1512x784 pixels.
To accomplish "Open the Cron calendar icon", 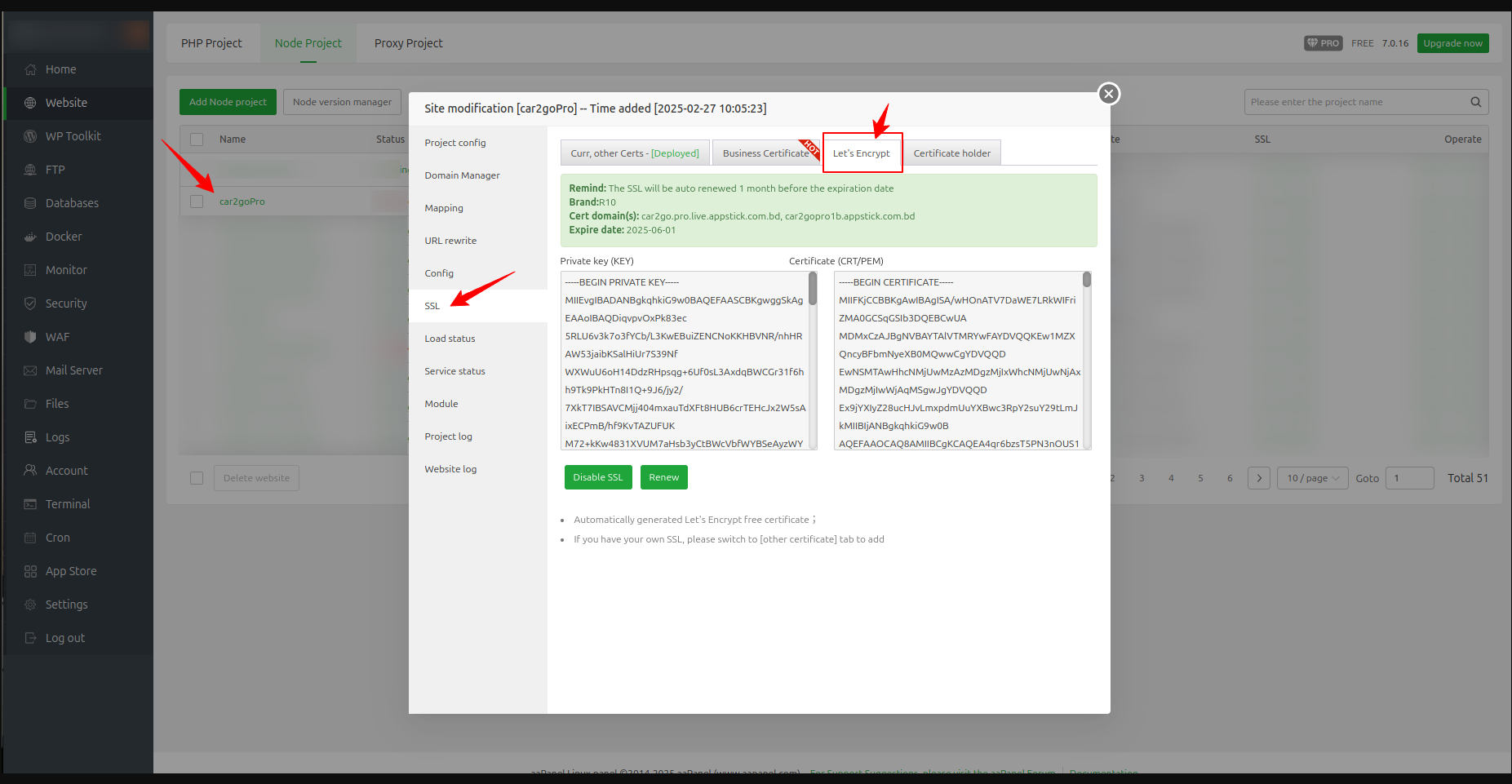I will 30,538.
